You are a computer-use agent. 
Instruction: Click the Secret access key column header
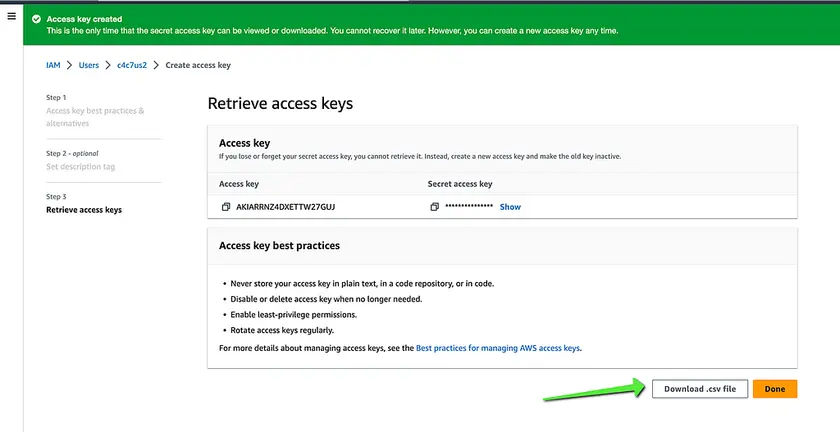pos(460,184)
